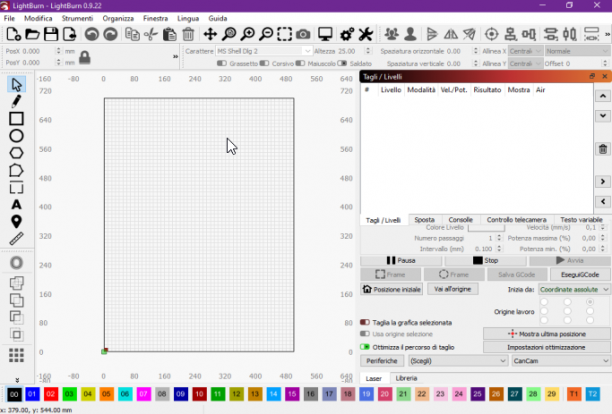The height and width of the screenshot is (414, 612).
Task: Switch to the Console tab
Action: (x=460, y=220)
